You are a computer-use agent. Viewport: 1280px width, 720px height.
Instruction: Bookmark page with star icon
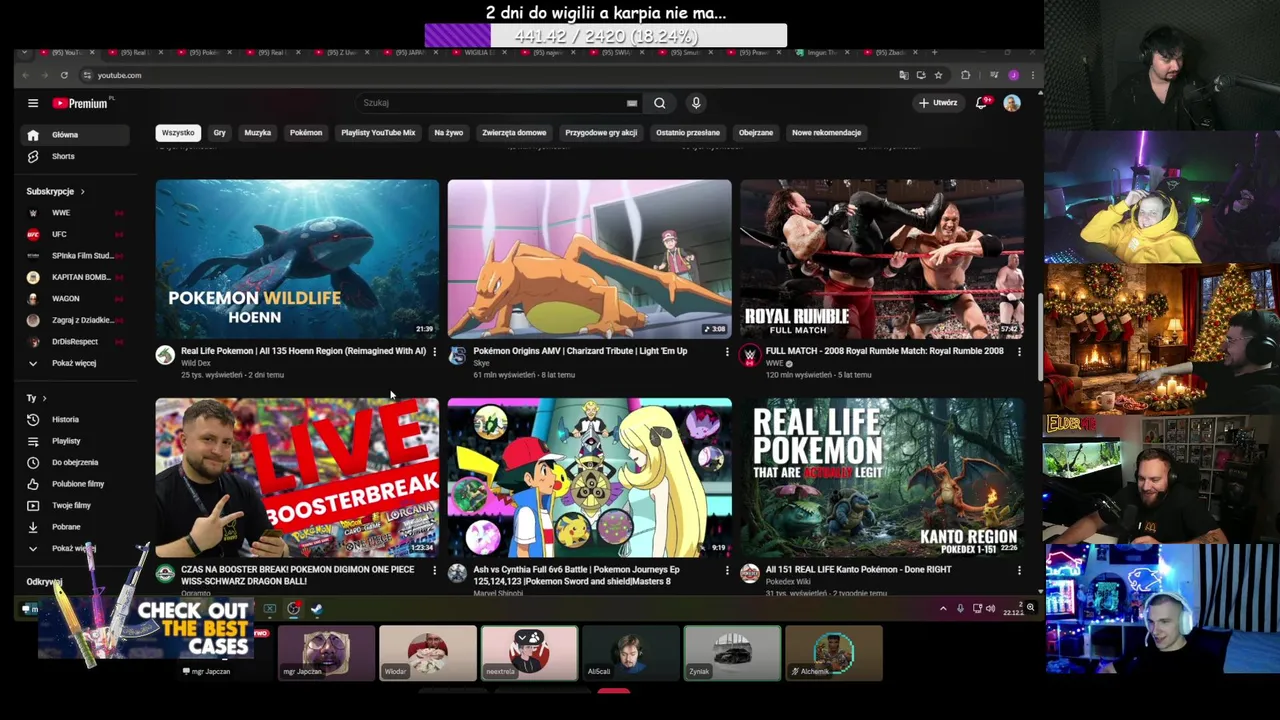938,75
